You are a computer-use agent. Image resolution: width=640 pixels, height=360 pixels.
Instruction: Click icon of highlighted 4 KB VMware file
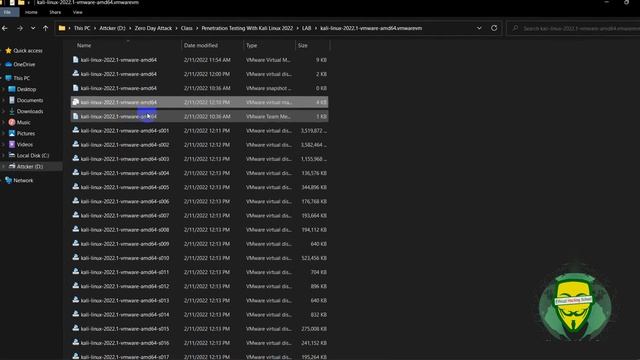coord(76,102)
